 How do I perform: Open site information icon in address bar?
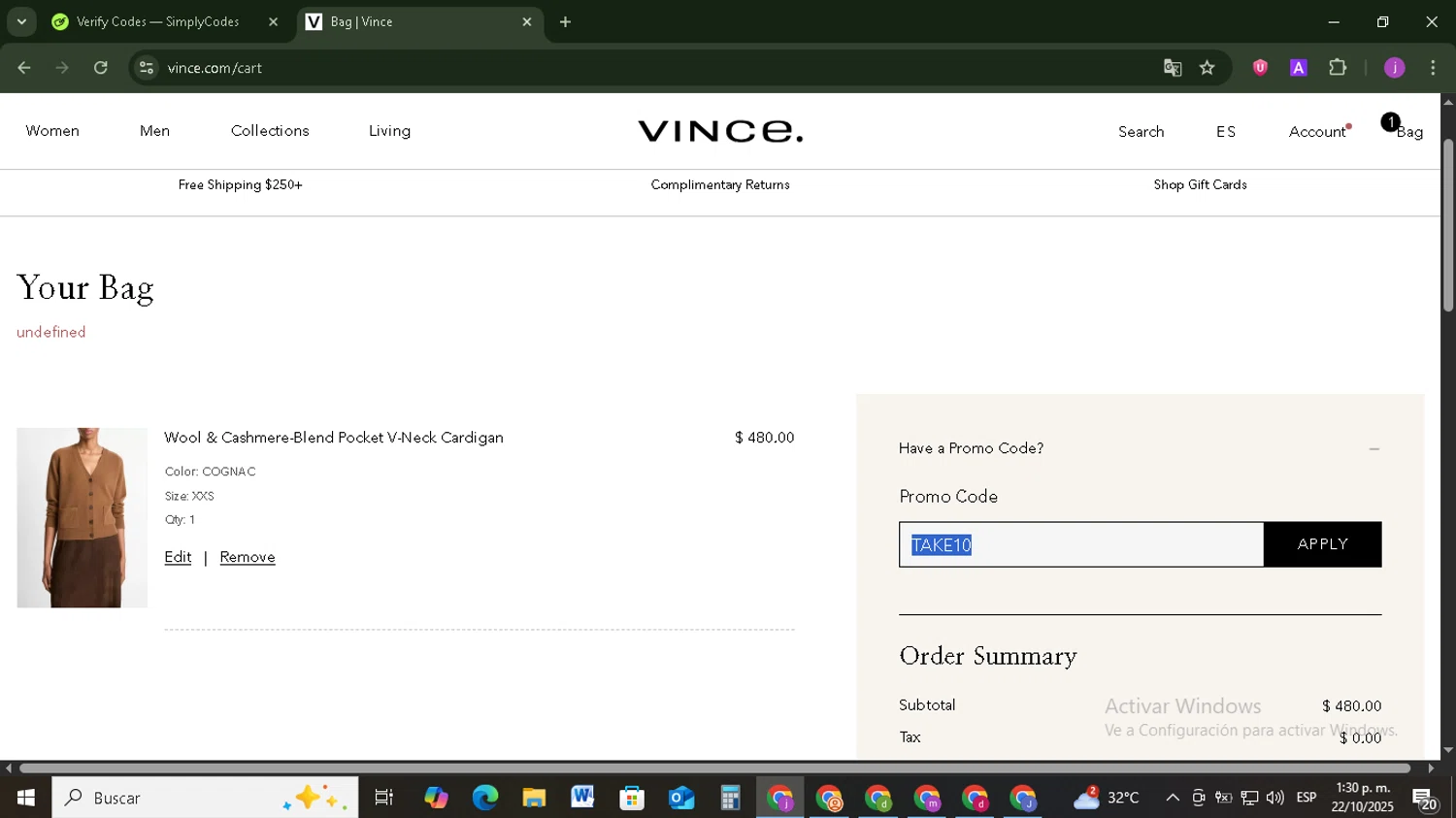(x=147, y=68)
